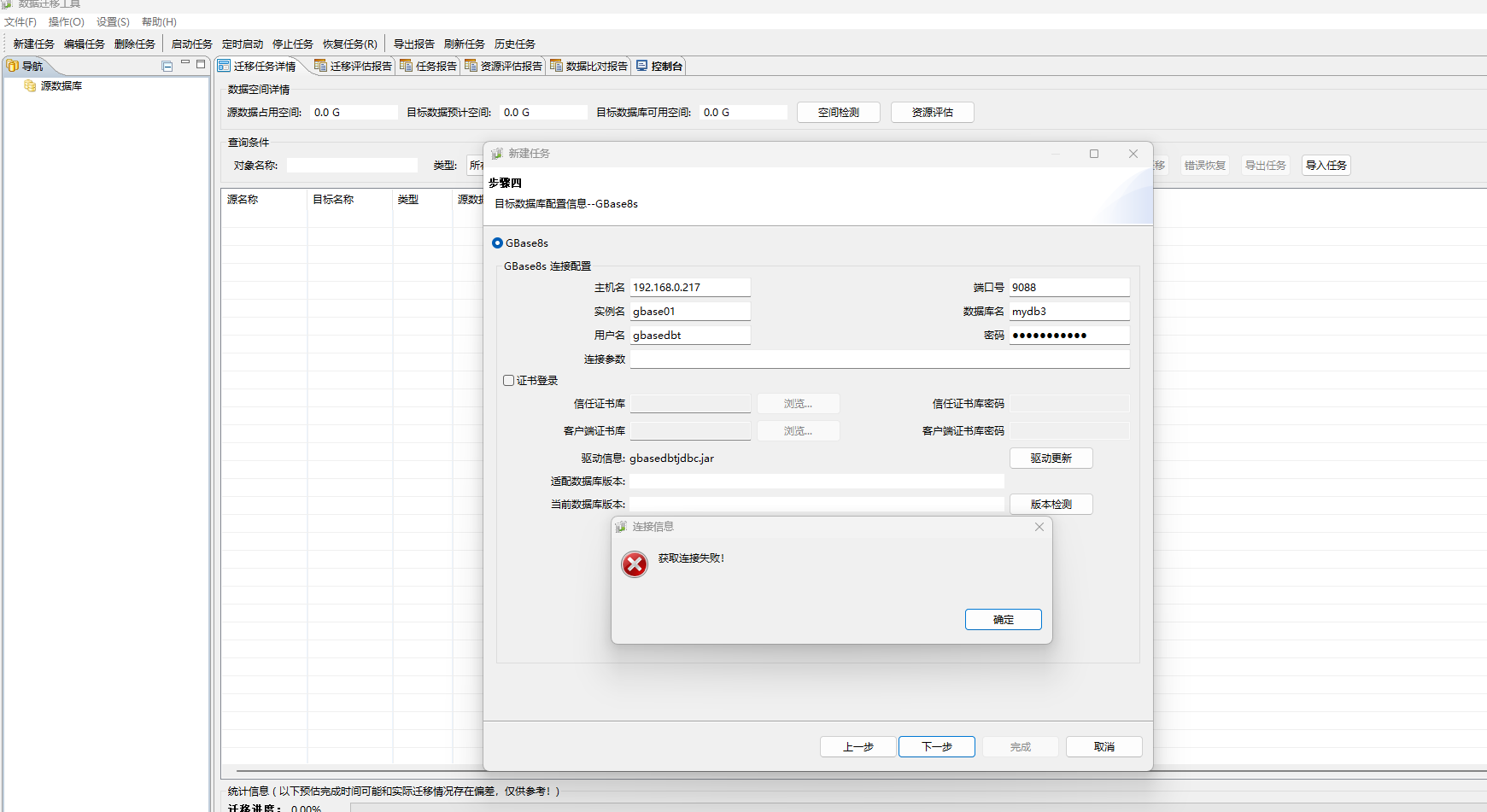Click 历史任务 in the toolbar
Screen dimensions: 1487x812
pyautogui.click(x=514, y=44)
